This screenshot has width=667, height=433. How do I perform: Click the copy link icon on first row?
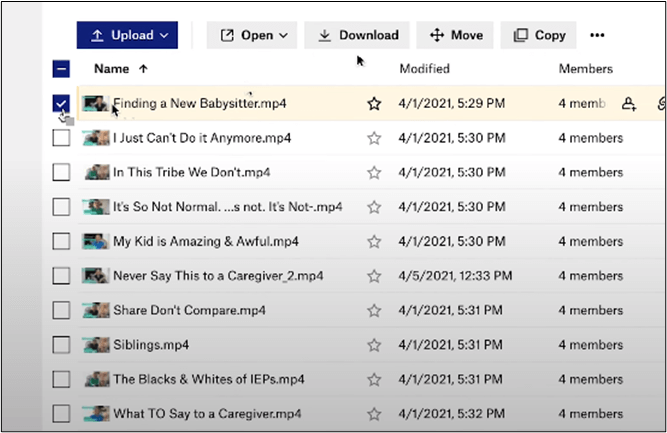tap(660, 104)
